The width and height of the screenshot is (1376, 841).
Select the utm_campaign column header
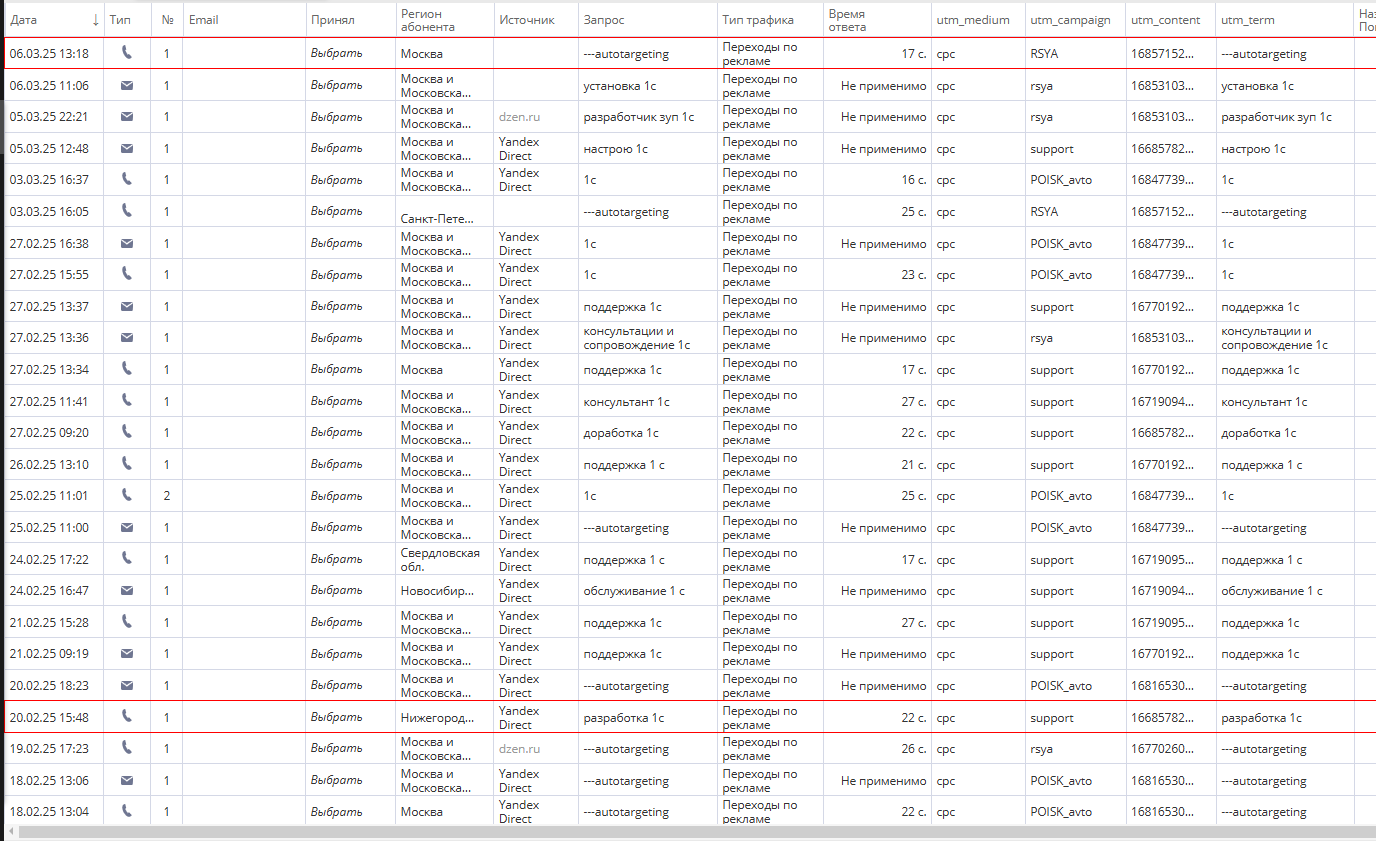coord(1070,20)
